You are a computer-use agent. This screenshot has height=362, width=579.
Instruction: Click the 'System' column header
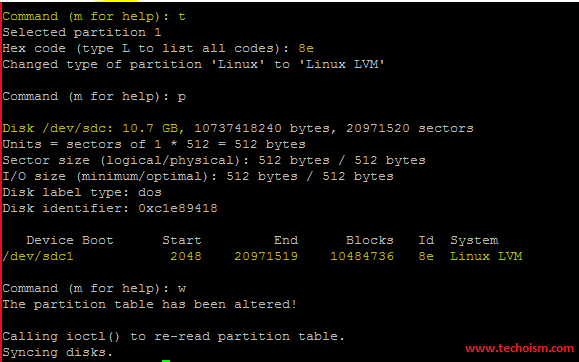pos(474,240)
